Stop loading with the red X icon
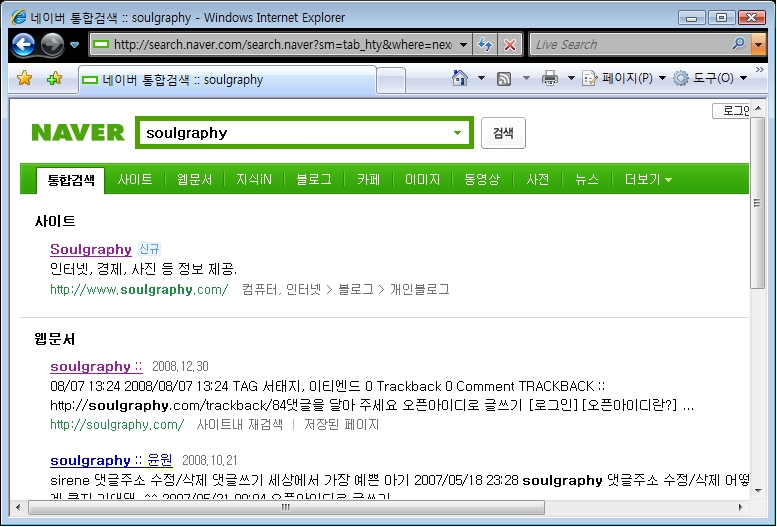The height and width of the screenshot is (527, 777). (509, 45)
